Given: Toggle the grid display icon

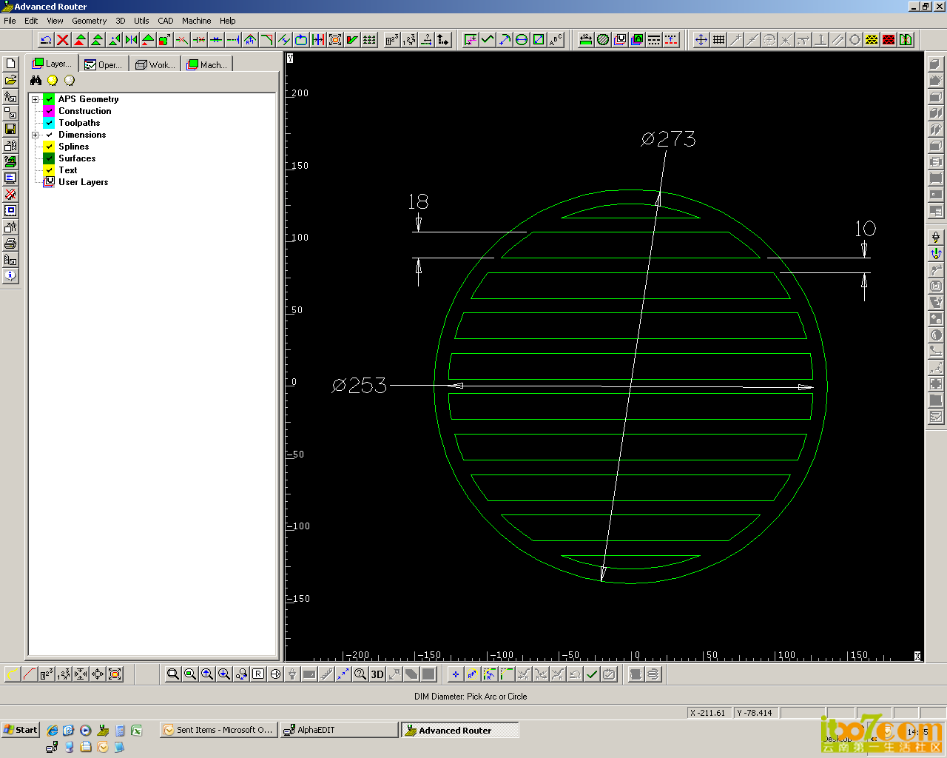Looking at the screenshot, I should 718,40.
